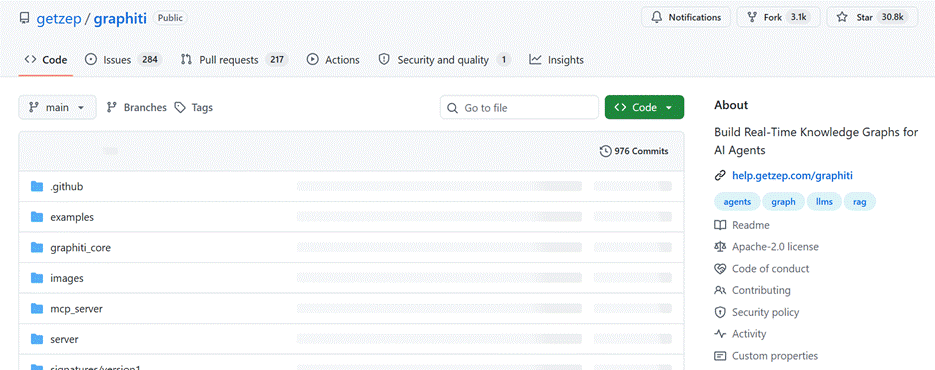Open the Insights tab
The height and width of the screenshot is (370, 935).
pos(556,60)
